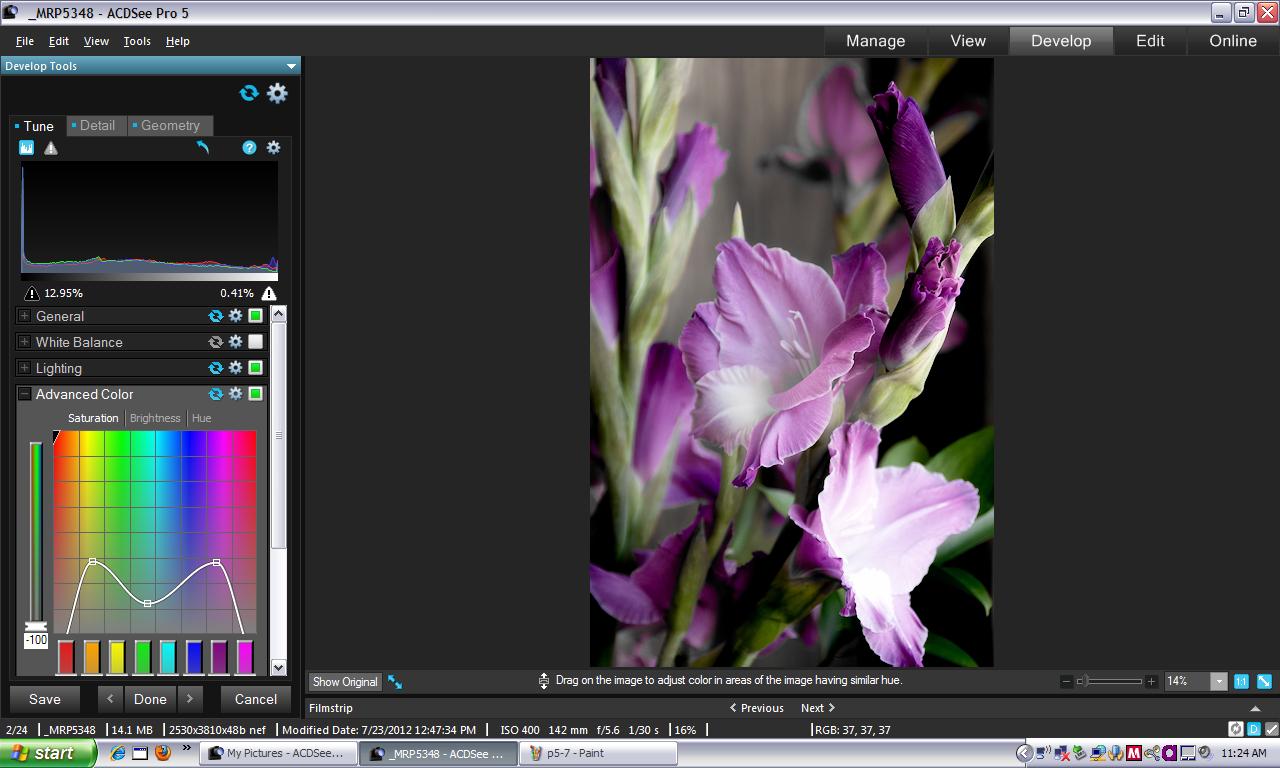The width and height of the screenshot is (1280, 768).
Task: Click the 1:1 actual size icon
Action: point(1241,681)
